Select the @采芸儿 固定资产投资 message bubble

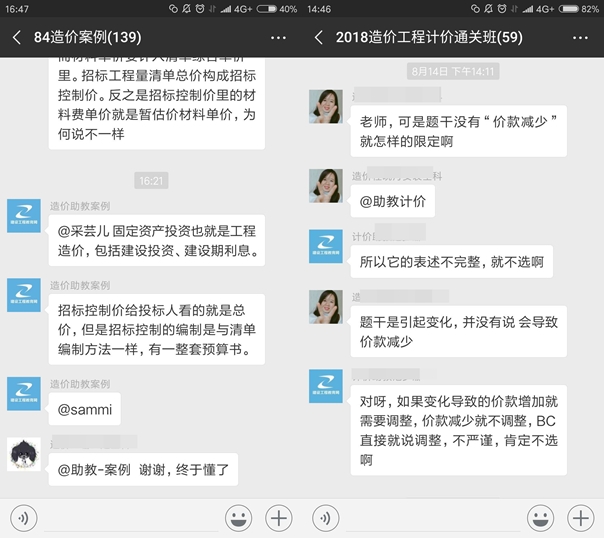click(x=156, y=238)
